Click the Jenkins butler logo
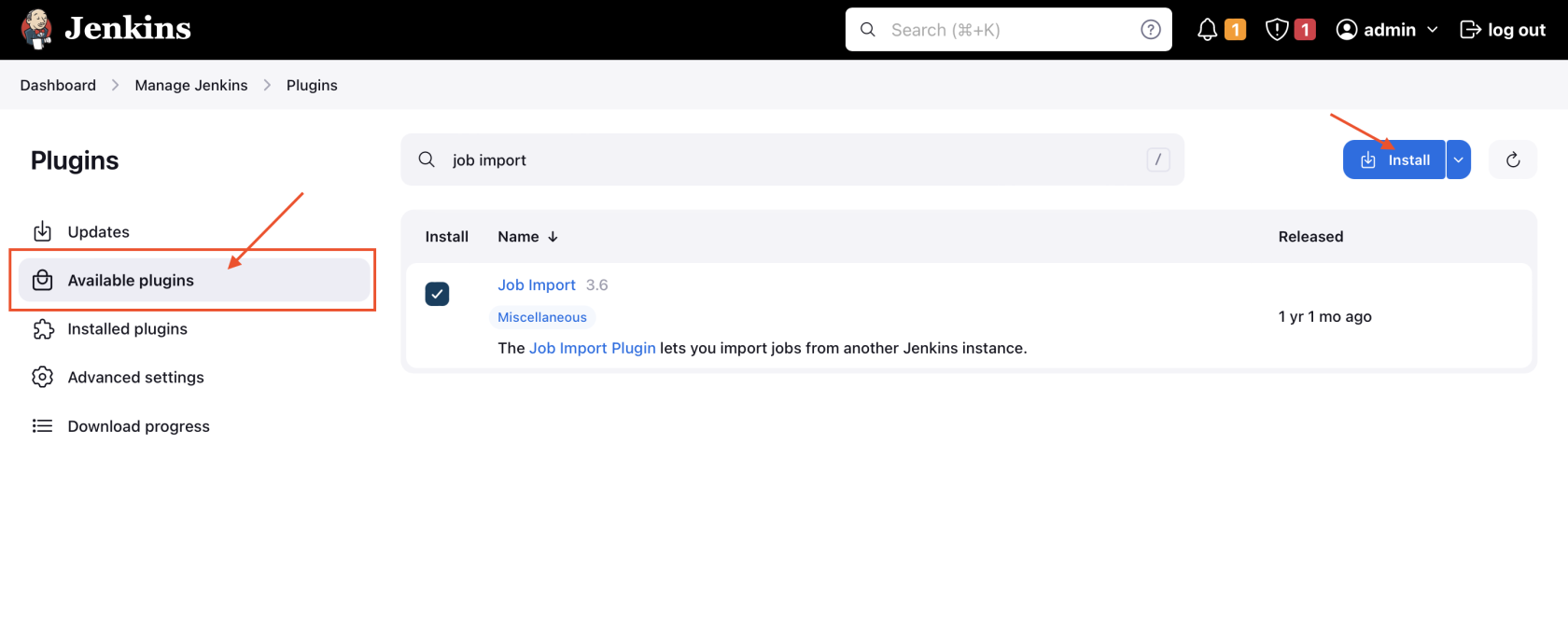The image size is (1568, 637). point(37,29)
